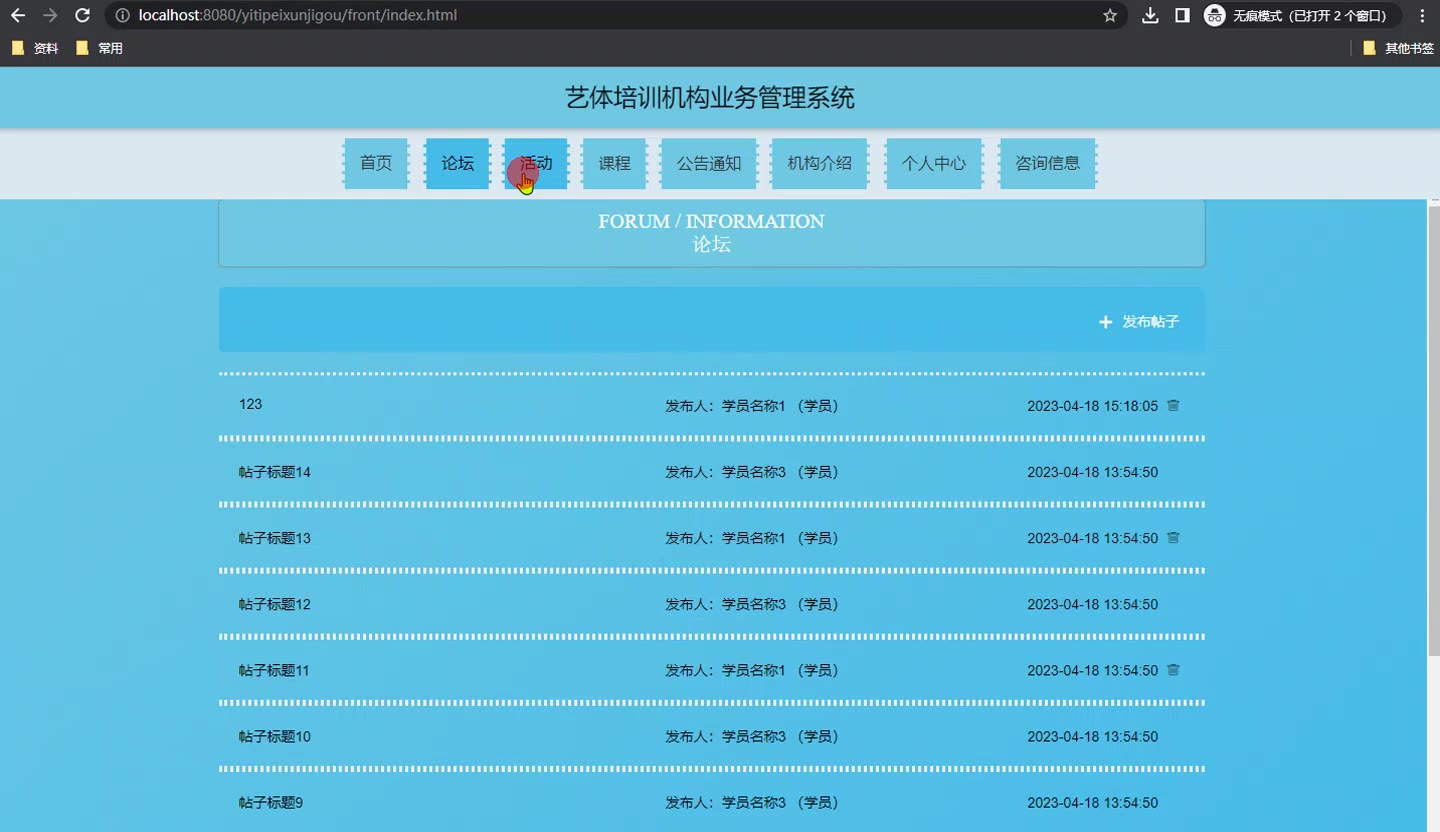This screenshot has width=1440, height=832.
Task: Click trash icon for 帖子标题11
Action: pos(1173,670)
